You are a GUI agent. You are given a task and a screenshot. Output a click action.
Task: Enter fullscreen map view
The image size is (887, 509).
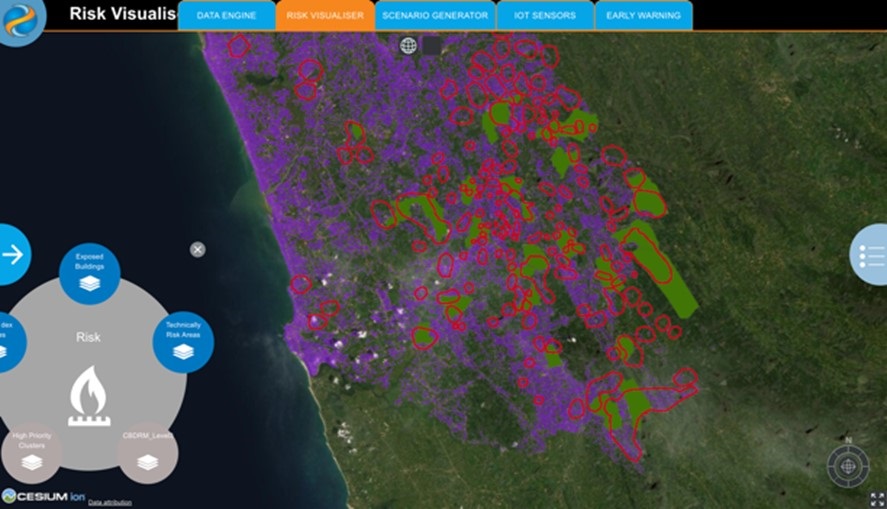point(876,498)
